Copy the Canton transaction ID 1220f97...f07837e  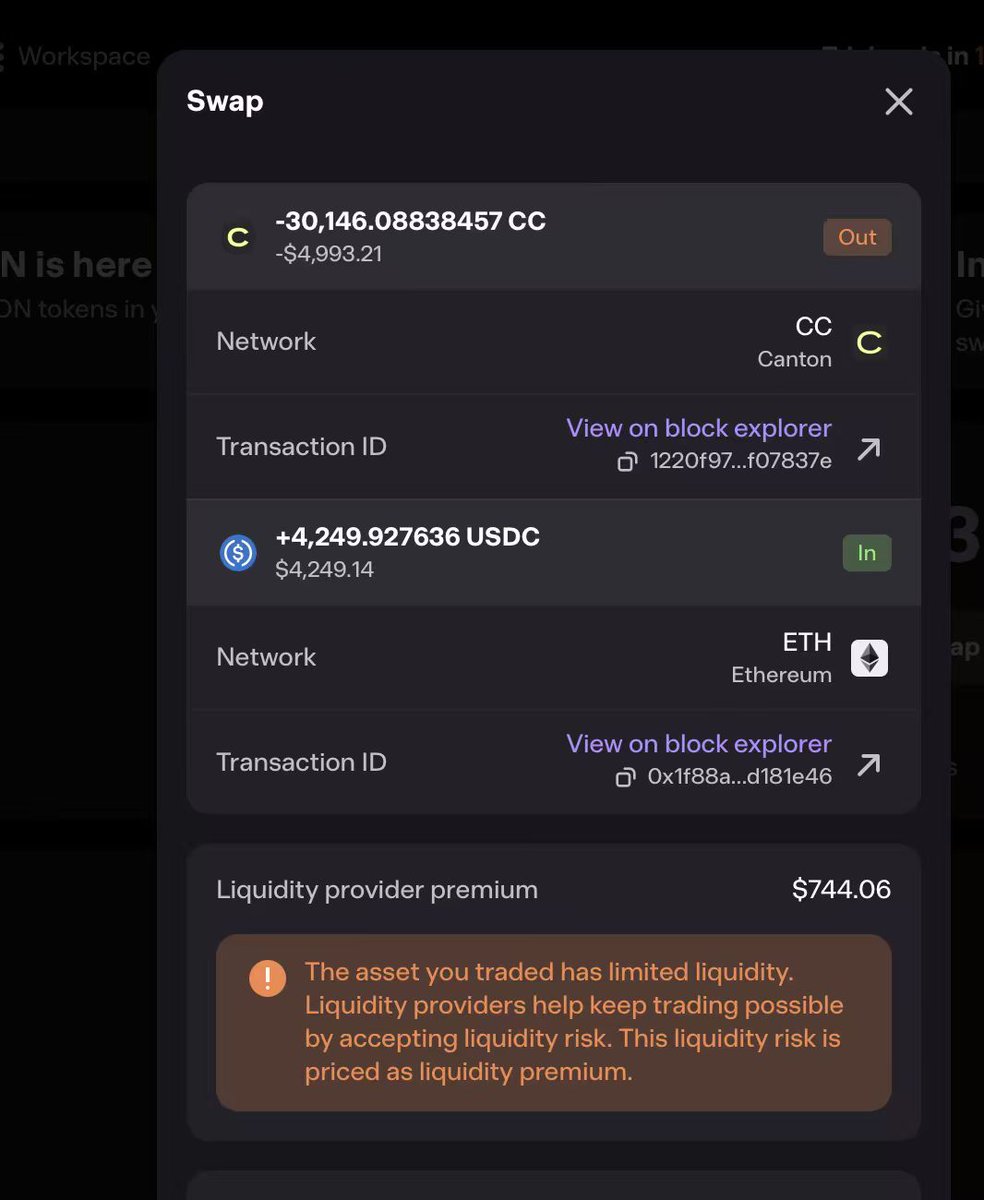[627, 462]
